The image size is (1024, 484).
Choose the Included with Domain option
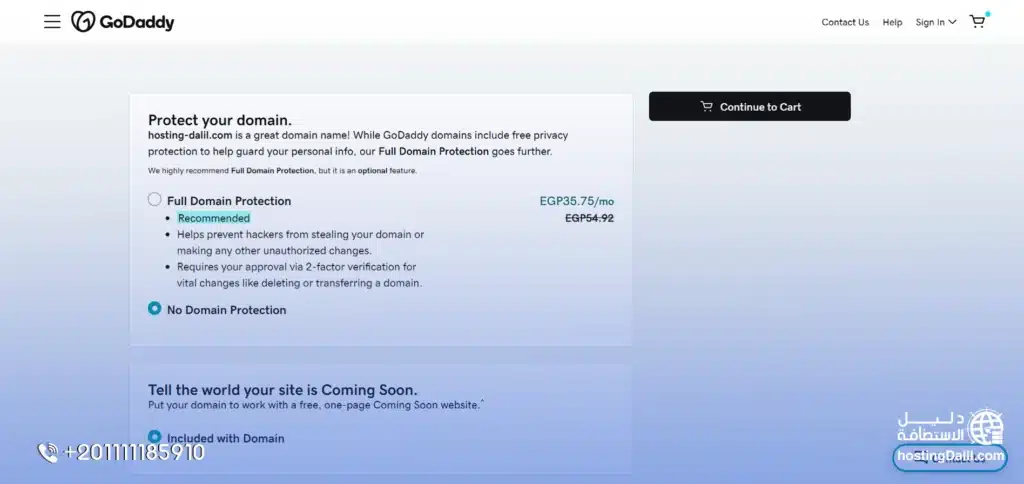coord(154,437)
